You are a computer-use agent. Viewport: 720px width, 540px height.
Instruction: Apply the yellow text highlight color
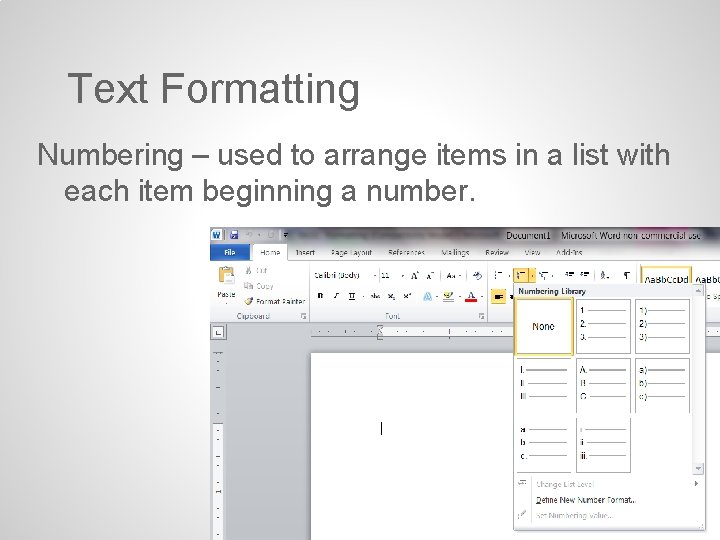[x=448, y=297]
